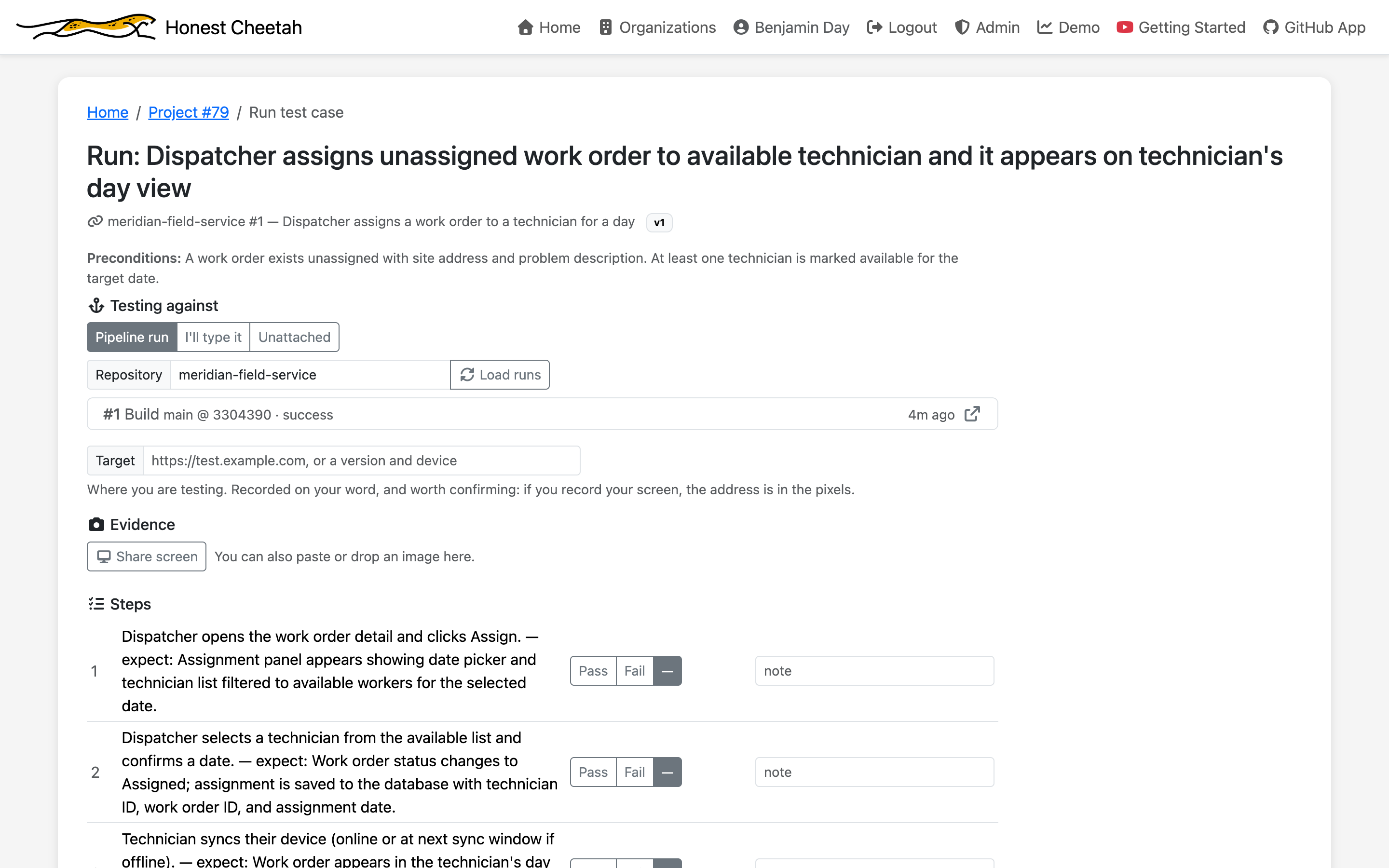Screen dimensions: 1389x868
Task: Open build #1 via its external link icon
Action: 972,414
